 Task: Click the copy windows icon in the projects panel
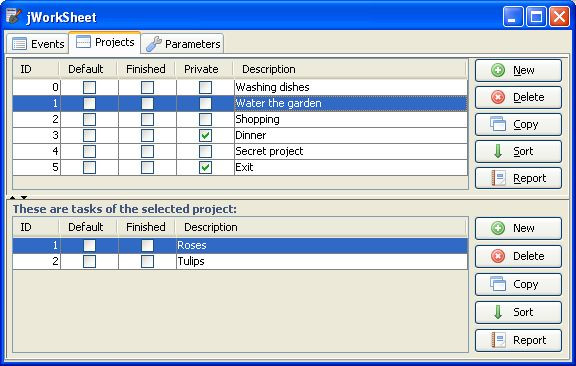click(x=498, y=124)
